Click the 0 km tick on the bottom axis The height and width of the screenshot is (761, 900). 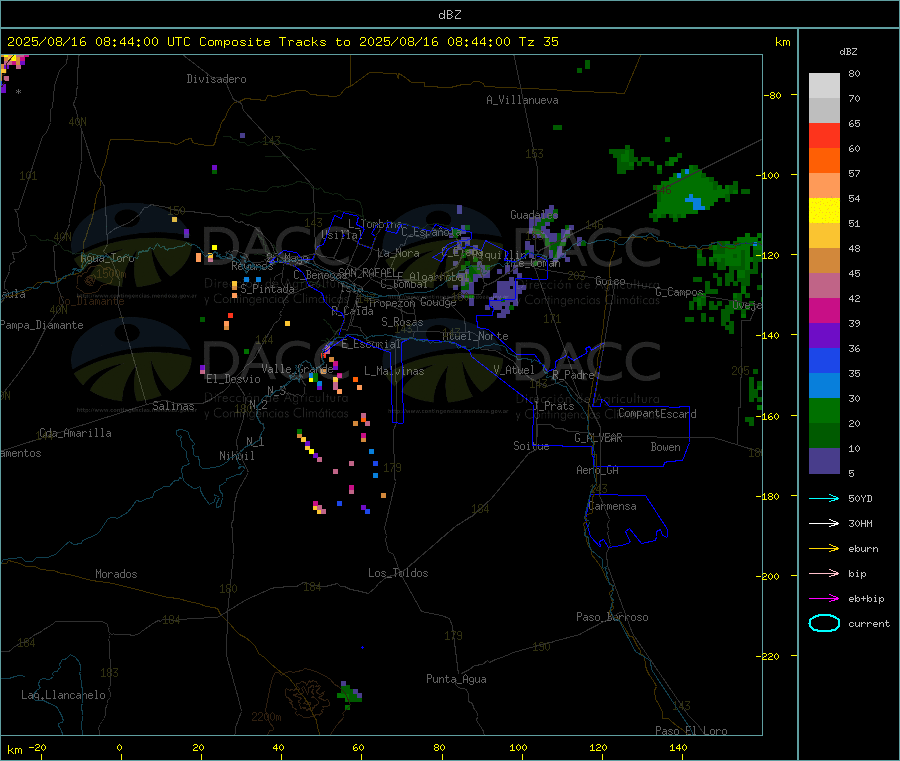point(119,747)
